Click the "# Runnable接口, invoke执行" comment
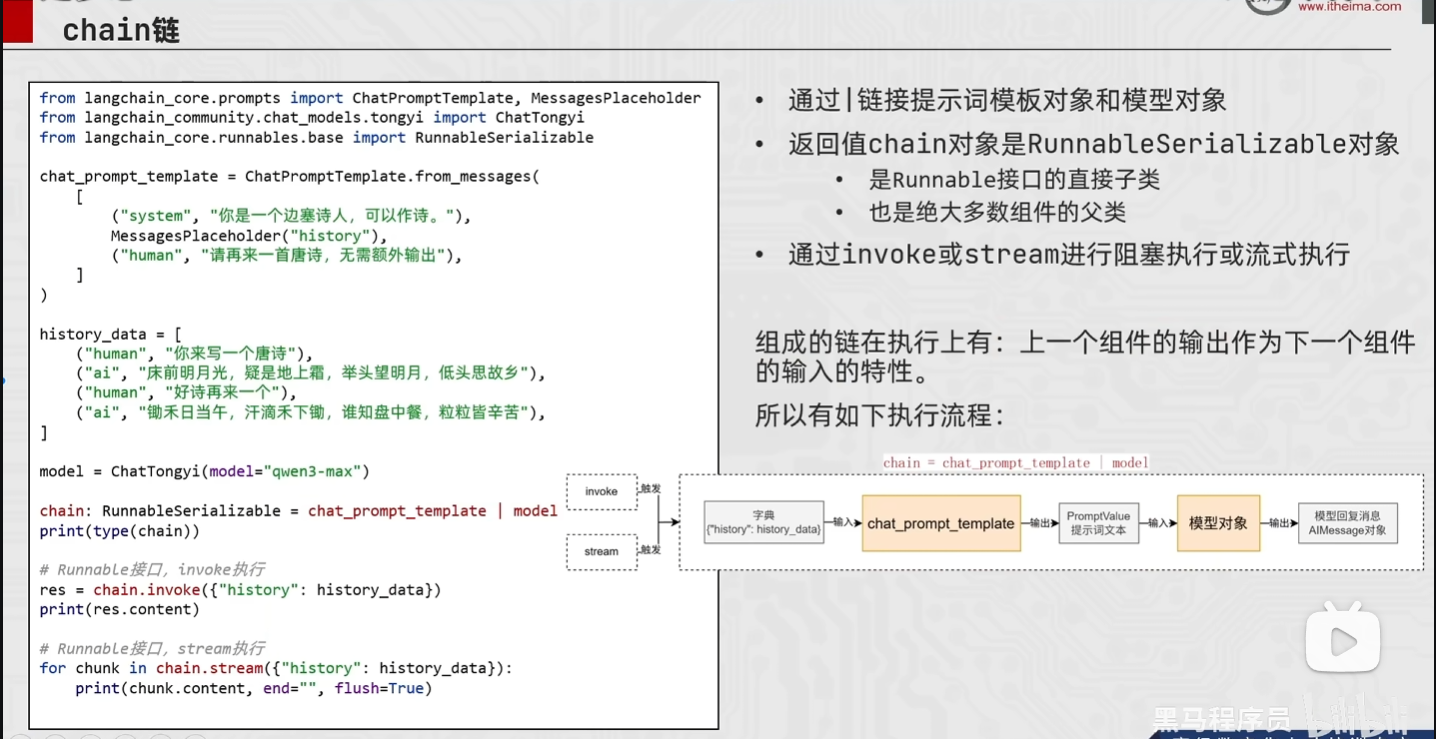Screen dimensions: 1436x739 152,570
